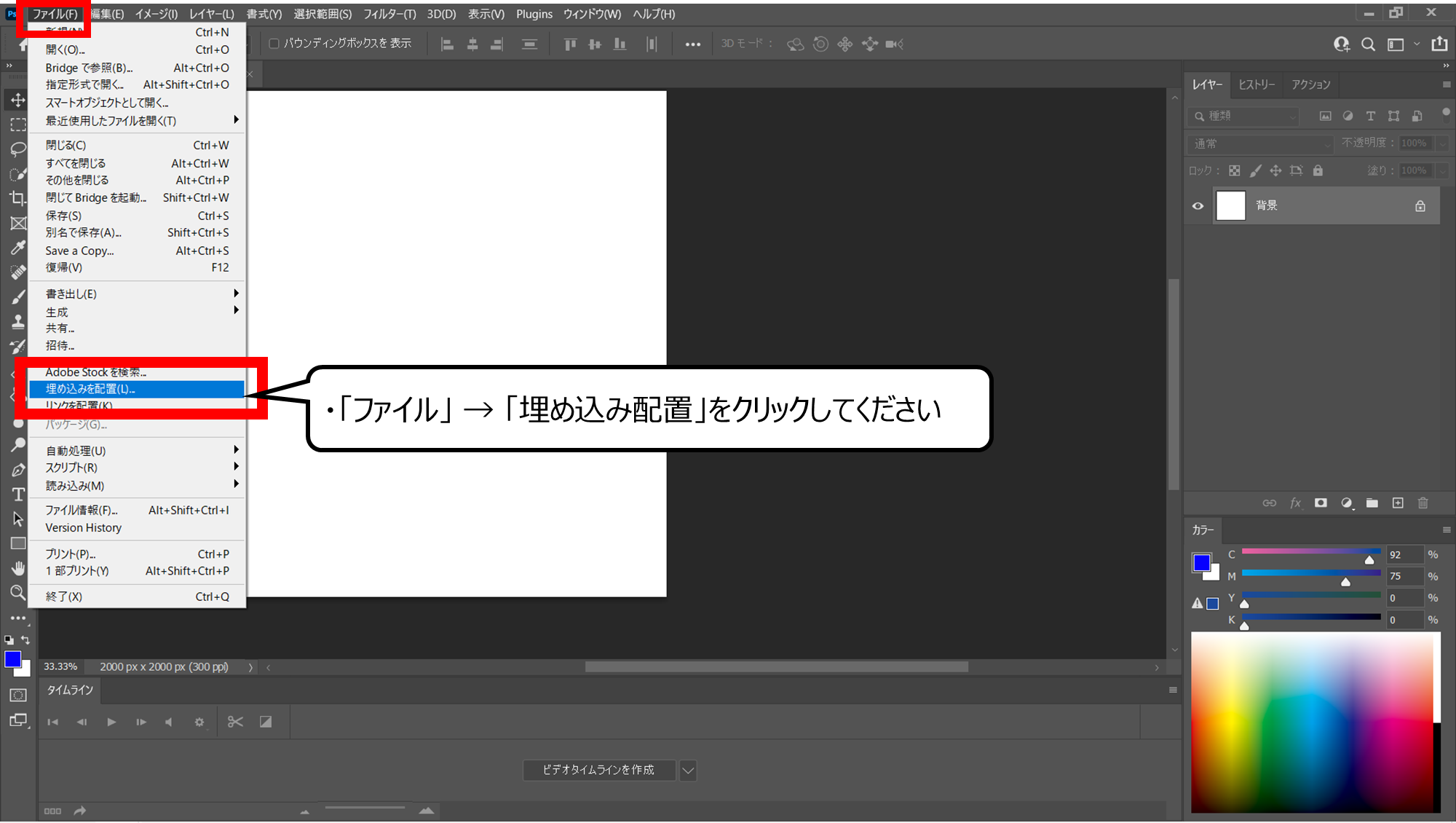This screenshot has height=823, width=1456.
Task: Click align left edges icon
Action: click(x=448, y=44)
